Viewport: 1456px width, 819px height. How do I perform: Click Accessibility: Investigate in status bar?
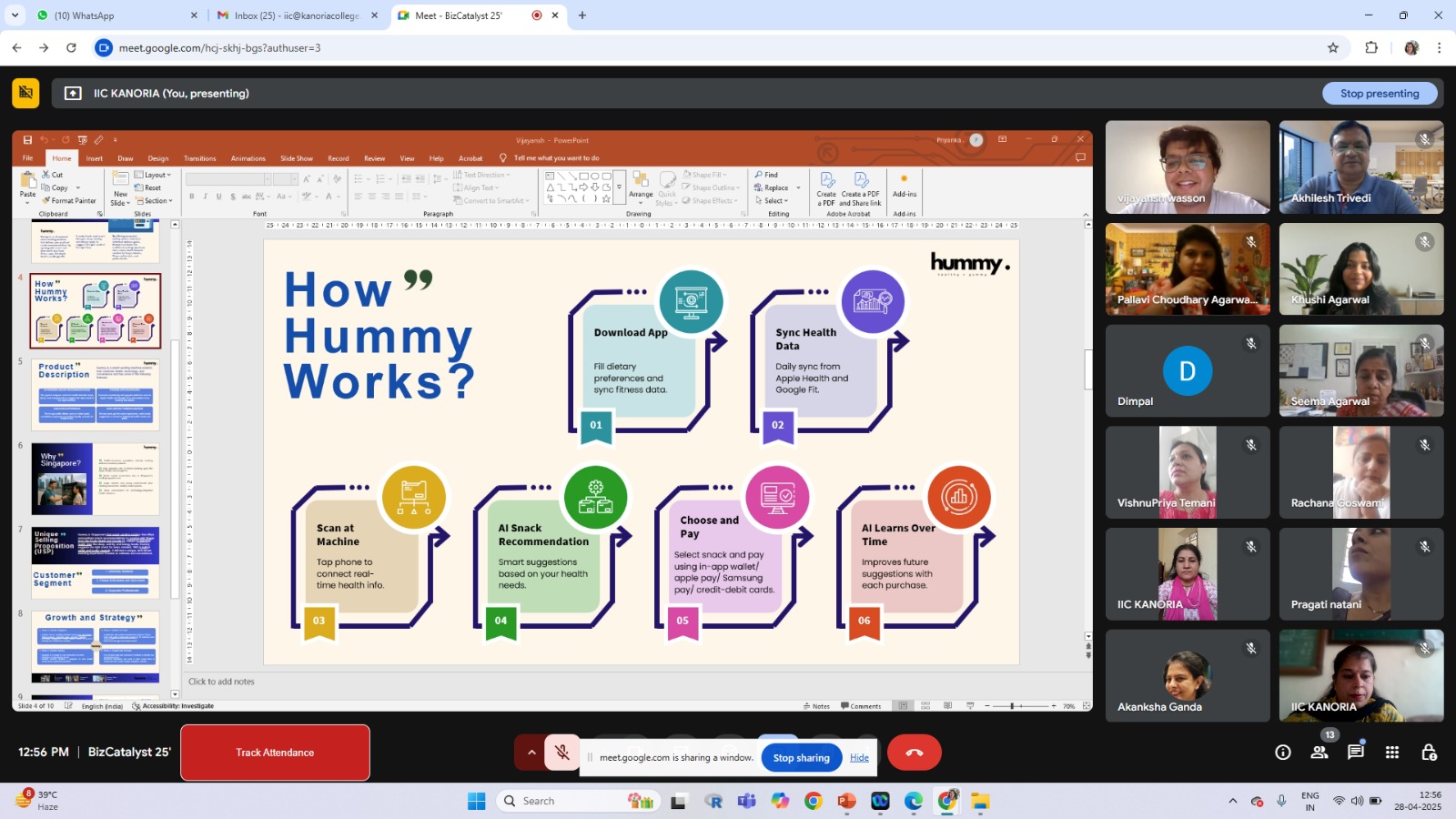(x=173, y=706)
